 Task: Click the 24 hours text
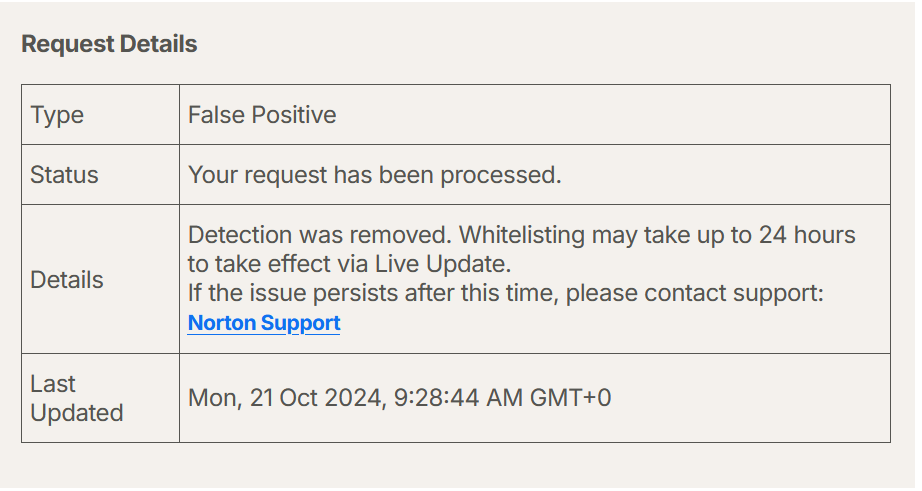tap(808, 236)
